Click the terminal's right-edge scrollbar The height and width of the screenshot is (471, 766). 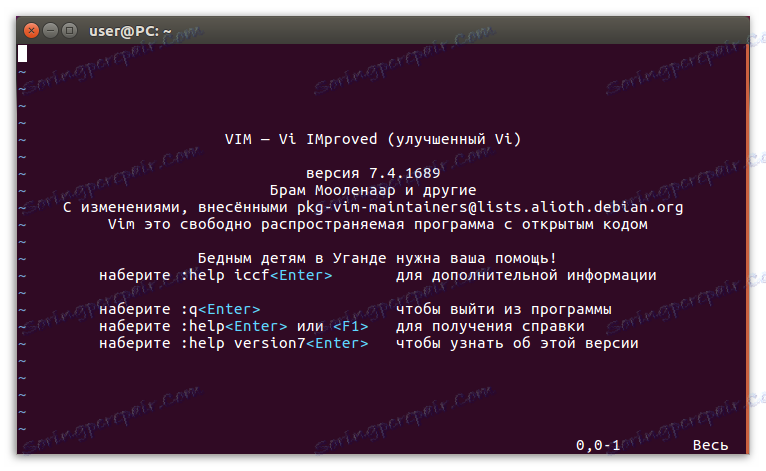[748, 249]
